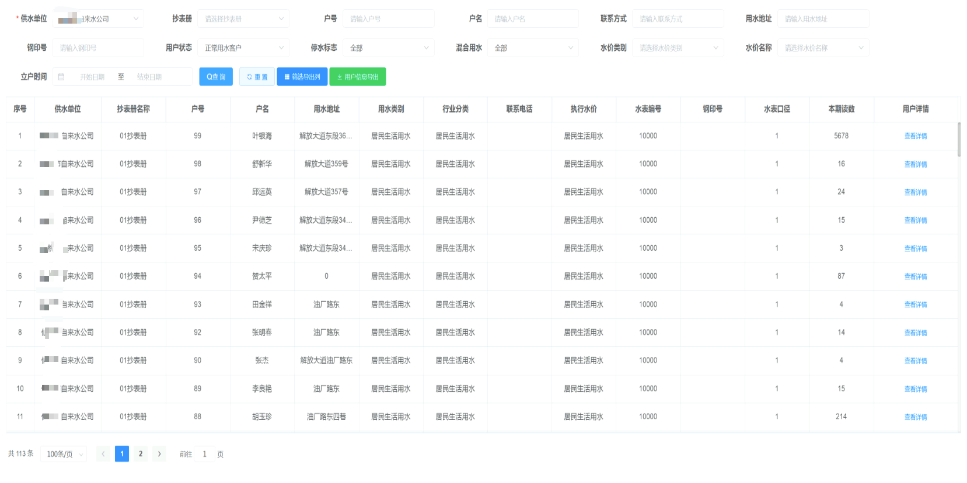This screenshot has height=483, width=967.
Task: Select page 1 in pagination
Action: point(122,454)
